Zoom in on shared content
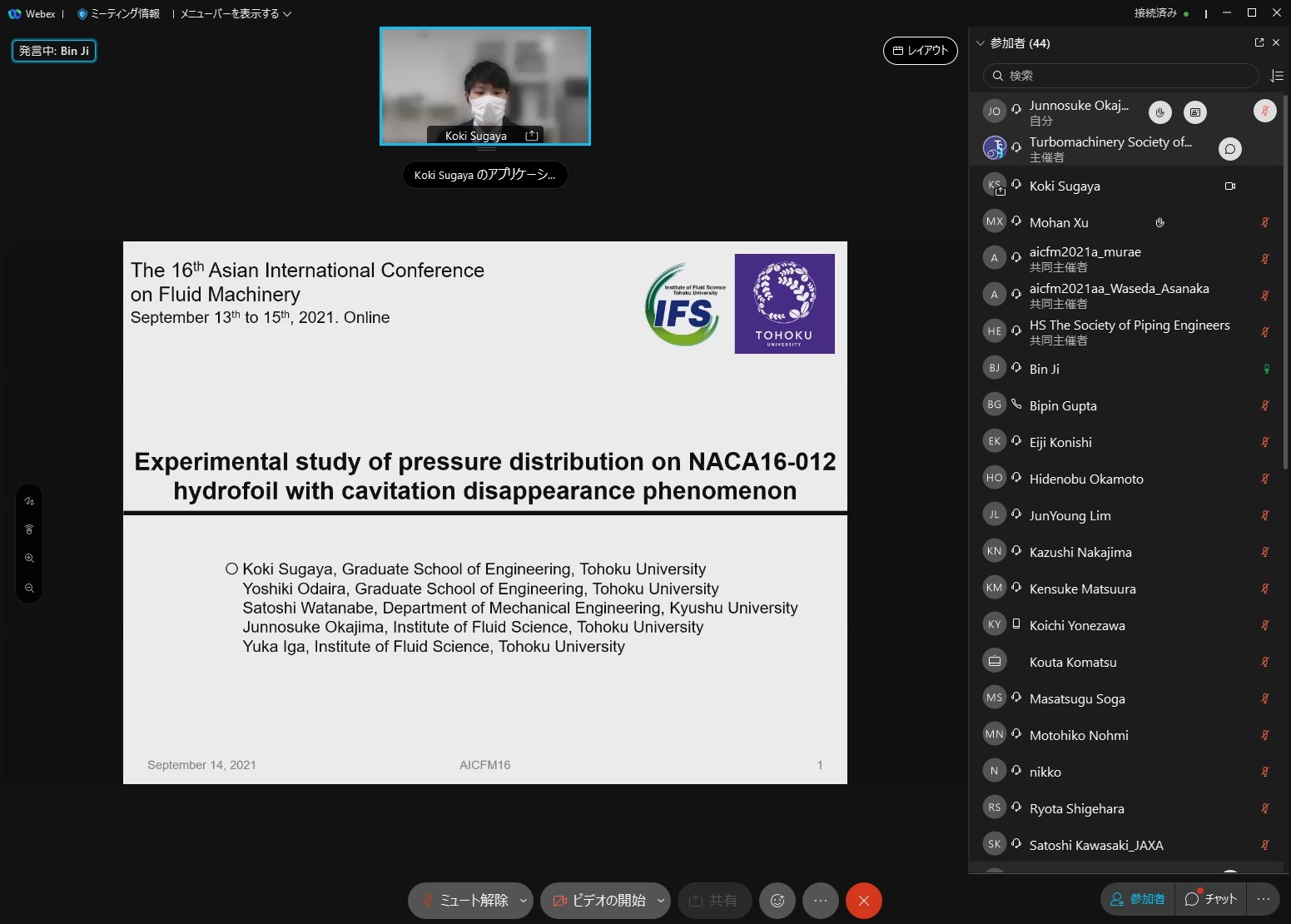This screenshot has height=924, width=1291. click(x=29, y=558)
